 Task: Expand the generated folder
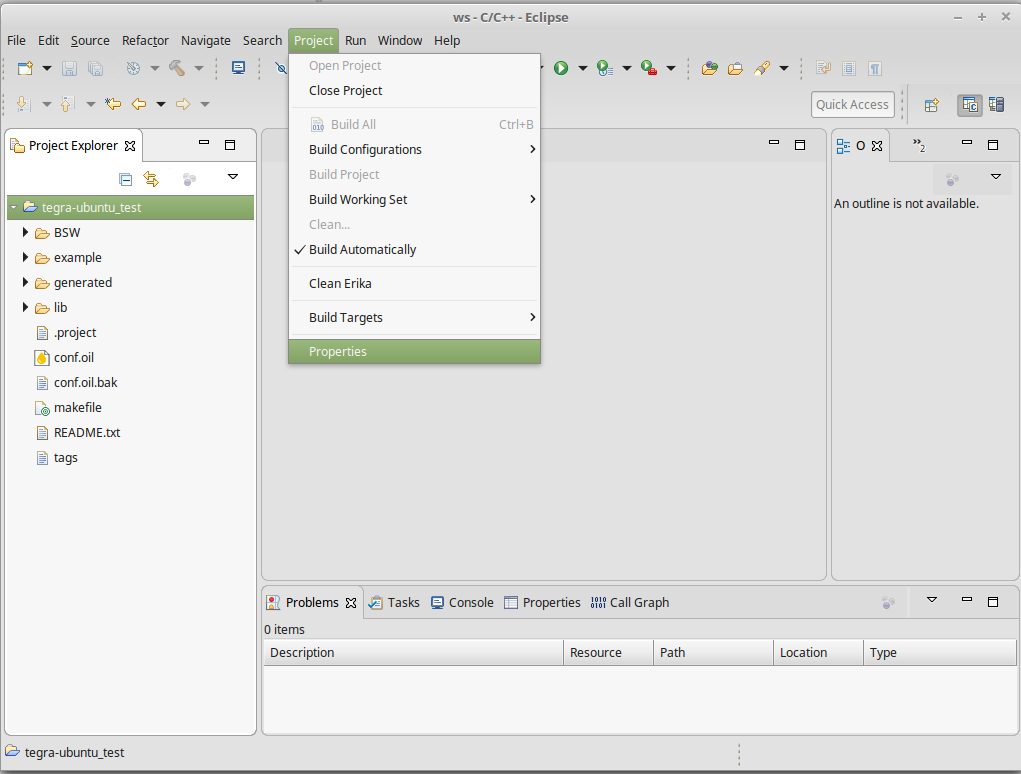point(25,282)
